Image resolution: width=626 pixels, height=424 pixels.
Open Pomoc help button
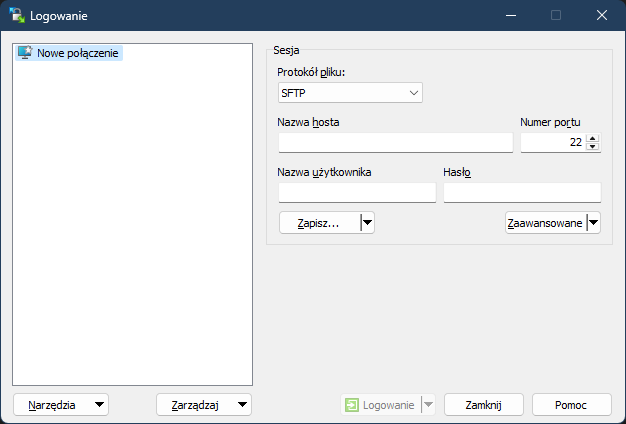click(571, 405)
